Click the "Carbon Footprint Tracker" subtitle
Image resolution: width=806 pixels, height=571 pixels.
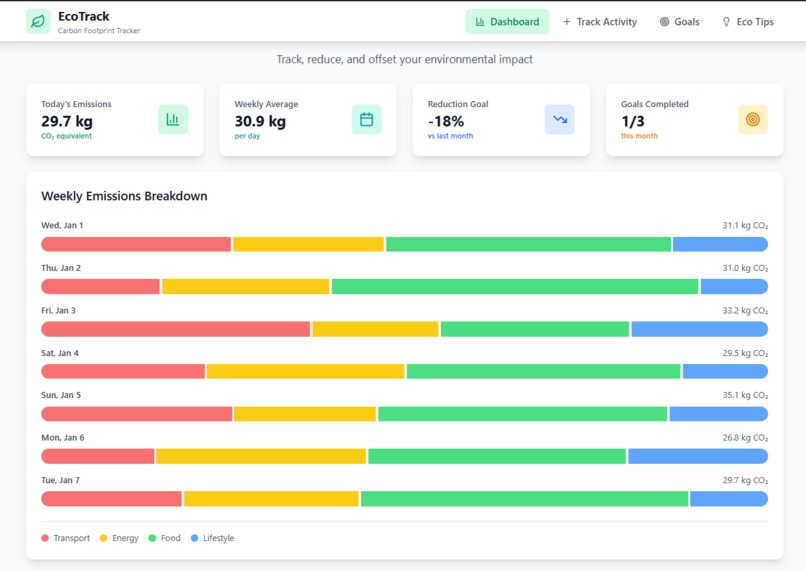click(99, 30)
